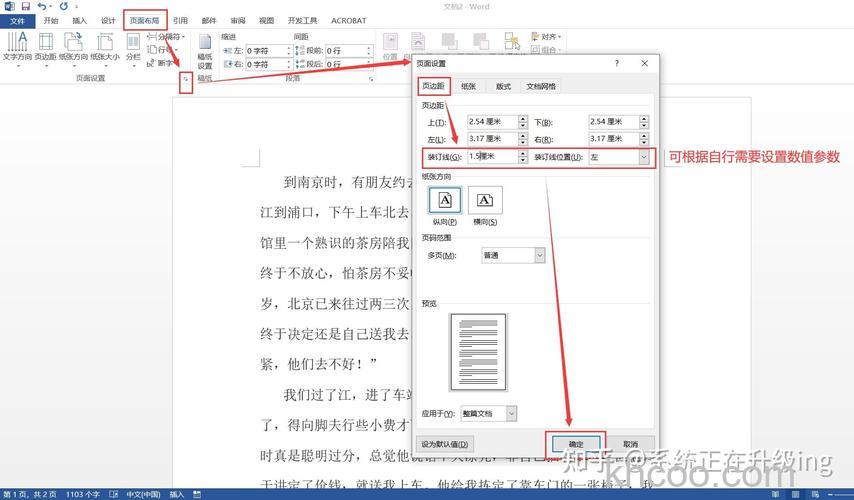854x500 pixels.
Task: Switch to the ACROBAT ribbon tab
Action: click(349, 21)
